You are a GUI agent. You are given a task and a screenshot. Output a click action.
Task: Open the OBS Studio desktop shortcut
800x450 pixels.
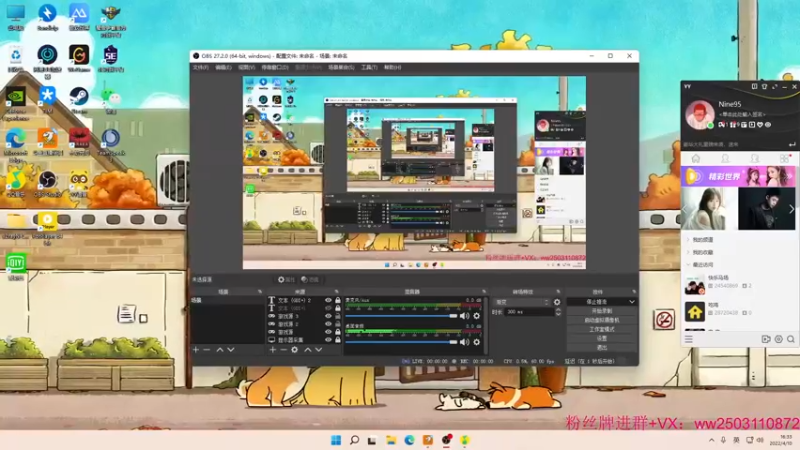click(47, 184)
